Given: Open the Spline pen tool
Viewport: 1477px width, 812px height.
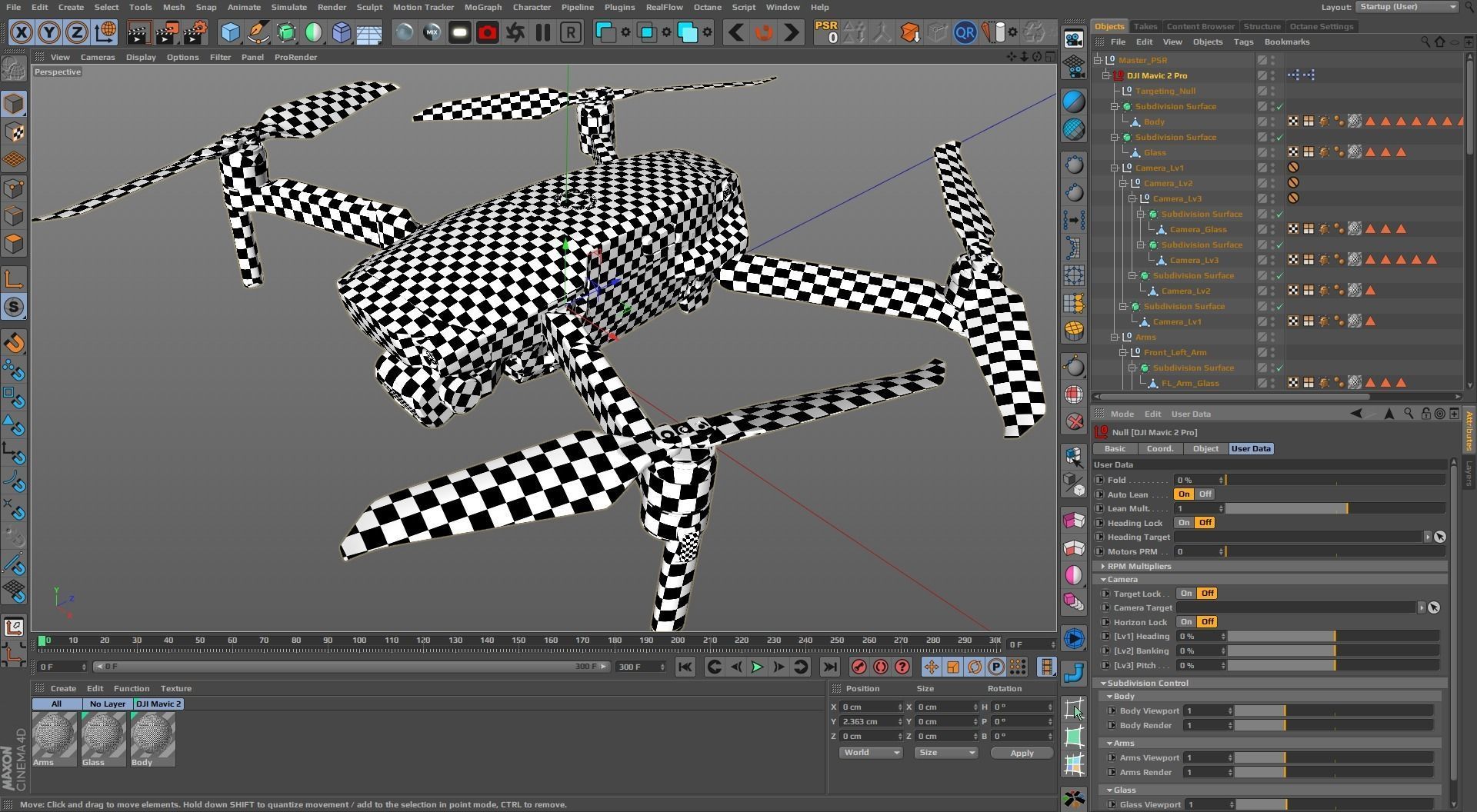Looking at the screenshot, I should click(258, 32).
